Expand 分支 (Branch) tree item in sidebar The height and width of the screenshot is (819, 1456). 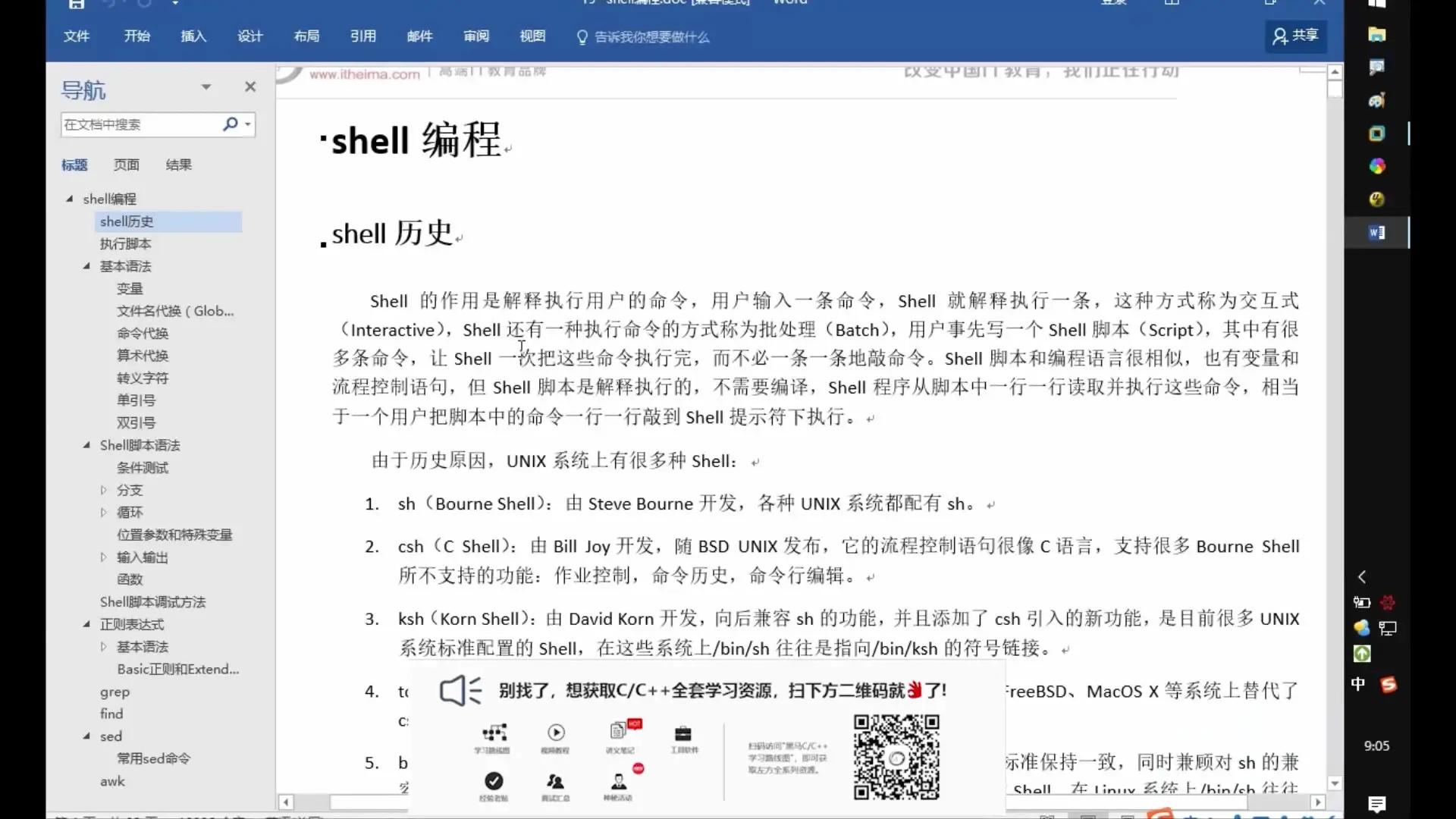click(103, 490)
